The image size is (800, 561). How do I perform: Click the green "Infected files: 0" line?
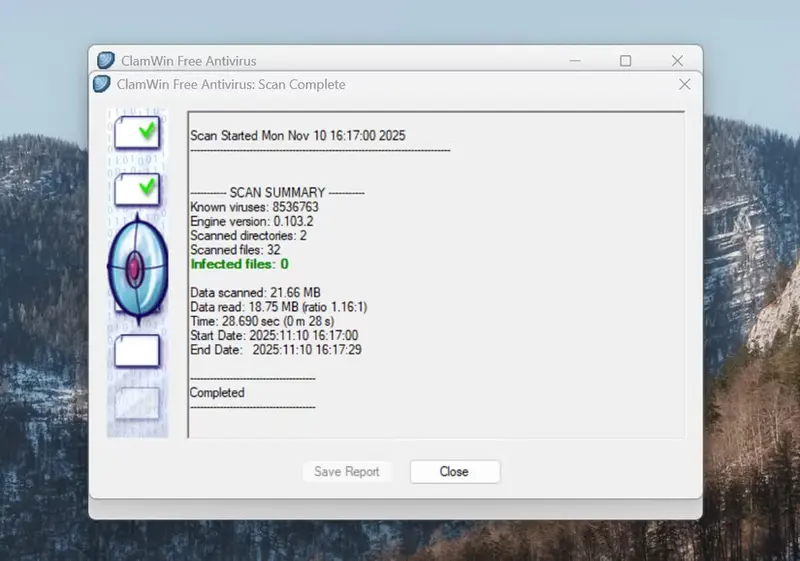pos(239,264)
